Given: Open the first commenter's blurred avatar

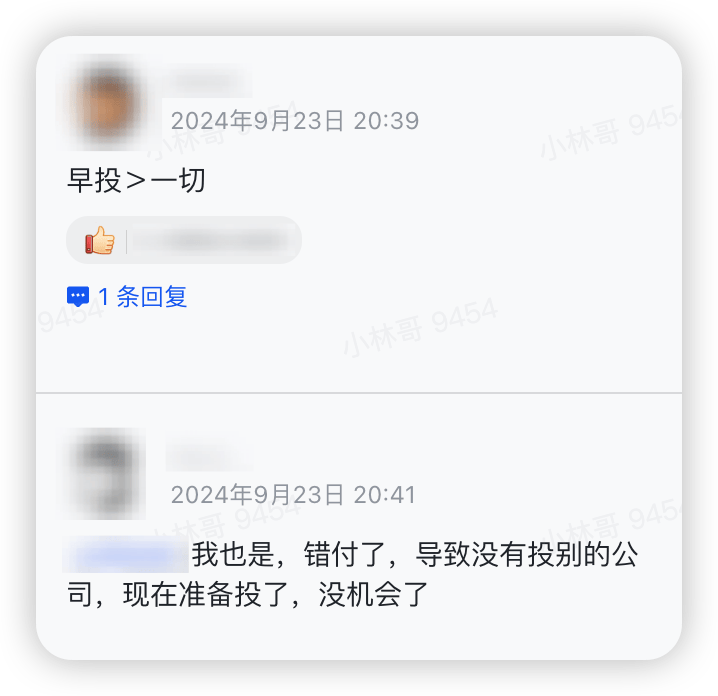Looking at the screenshot, I should [x=107, y=103].
